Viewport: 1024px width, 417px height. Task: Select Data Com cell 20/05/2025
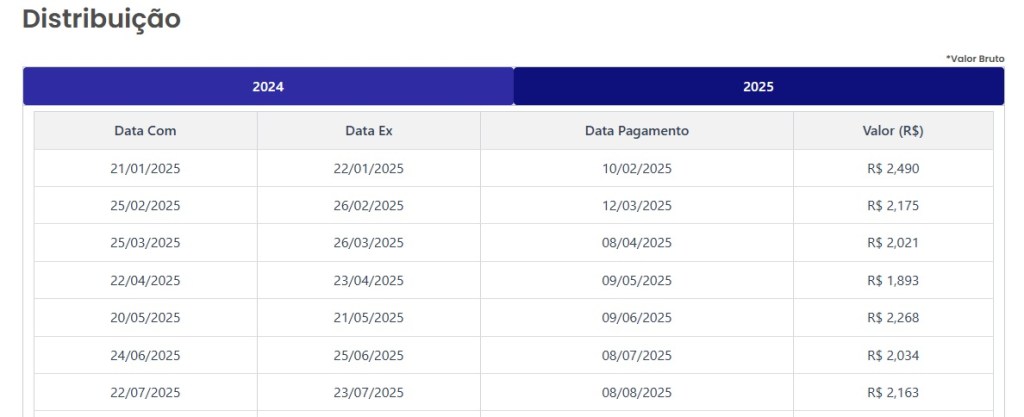click(145, 318)
